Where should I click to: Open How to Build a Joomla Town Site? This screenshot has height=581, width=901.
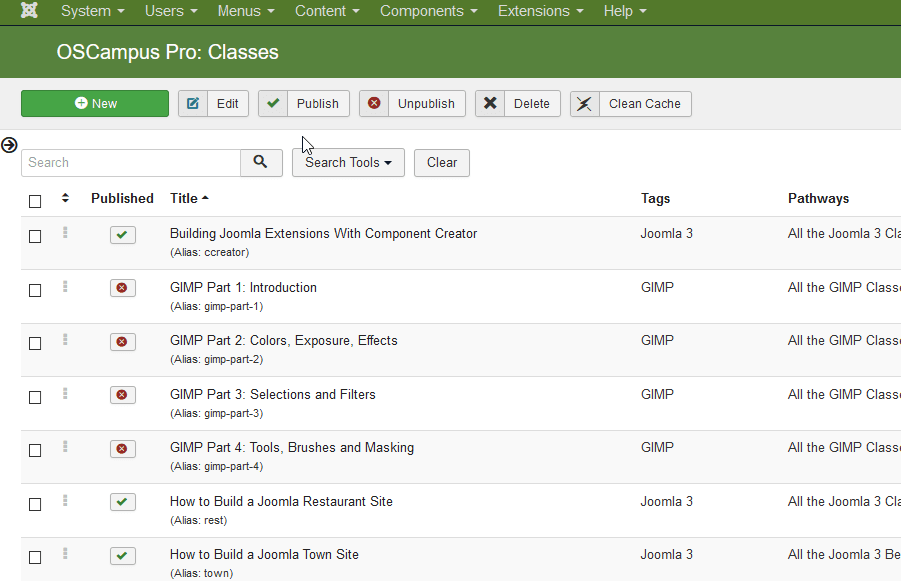[264, 554]
